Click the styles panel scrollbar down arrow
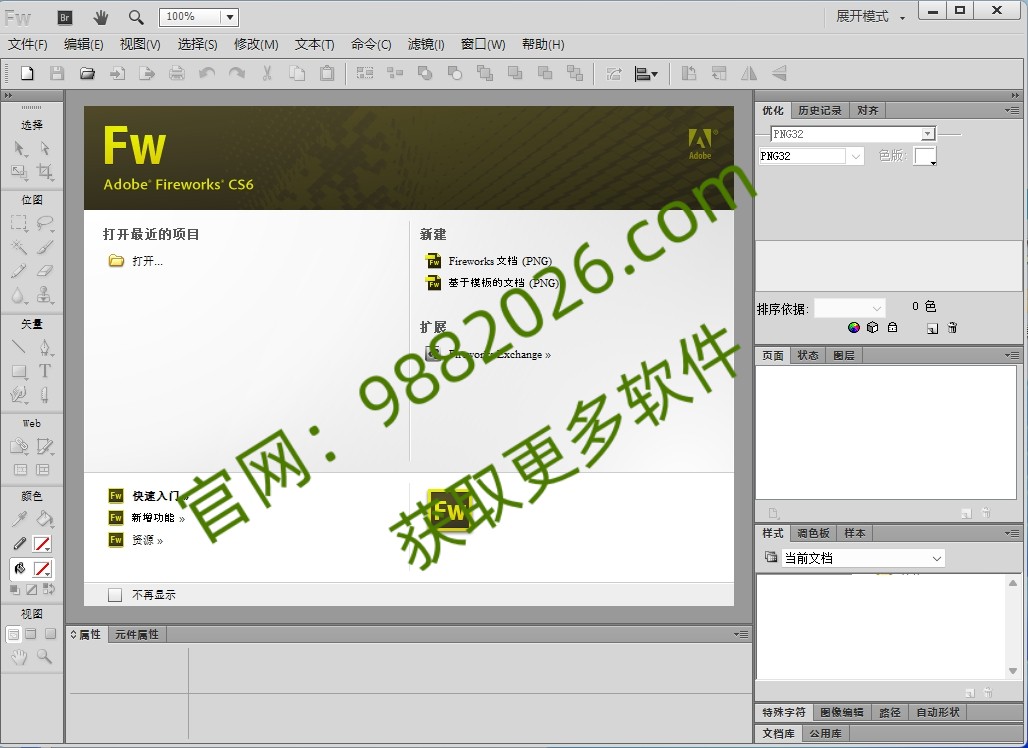 tap(1013, 671)
